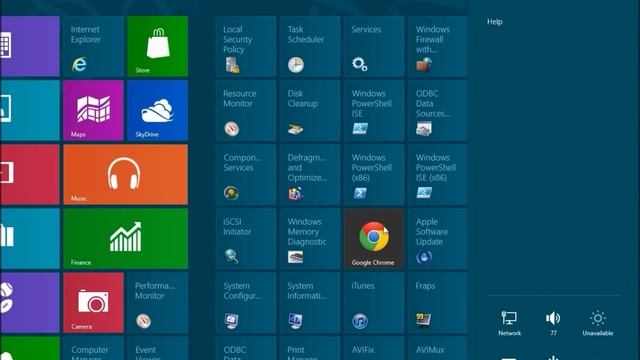The width and height of the screenshot is (640, 360).
Task: Launch Defragment and Optimize tile
Action: tap(310, 174)
